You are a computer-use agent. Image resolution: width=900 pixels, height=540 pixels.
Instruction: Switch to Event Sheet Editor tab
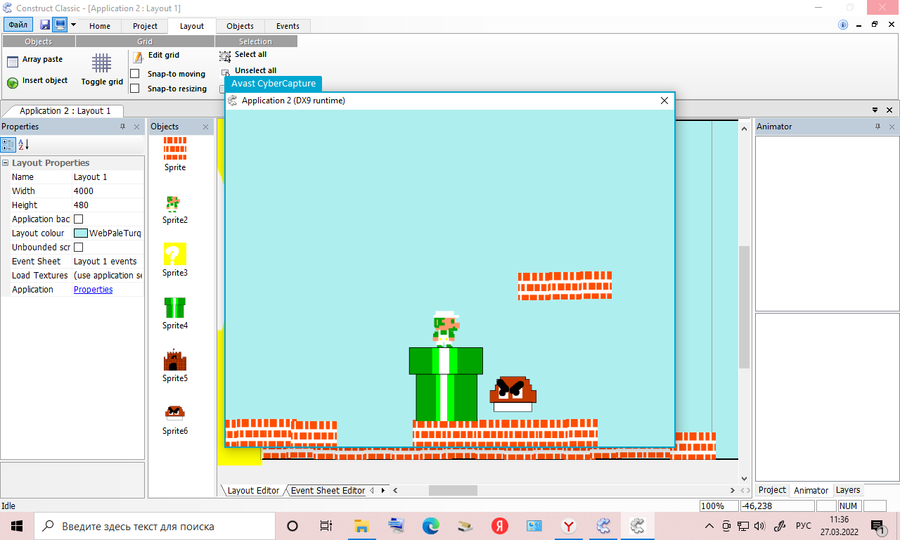coord(328,491)
